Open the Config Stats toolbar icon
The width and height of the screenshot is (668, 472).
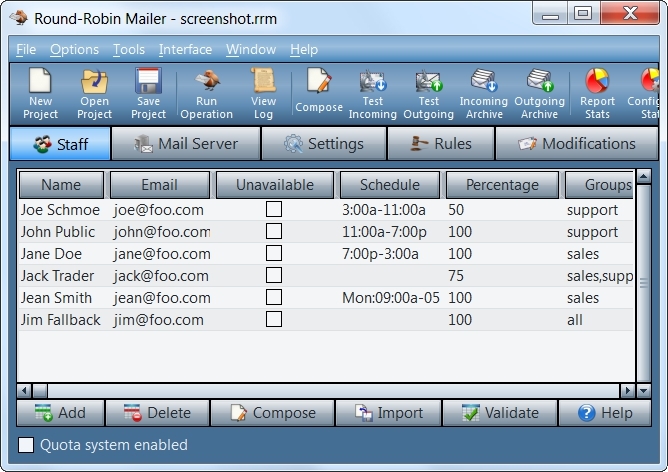point(643,94)
